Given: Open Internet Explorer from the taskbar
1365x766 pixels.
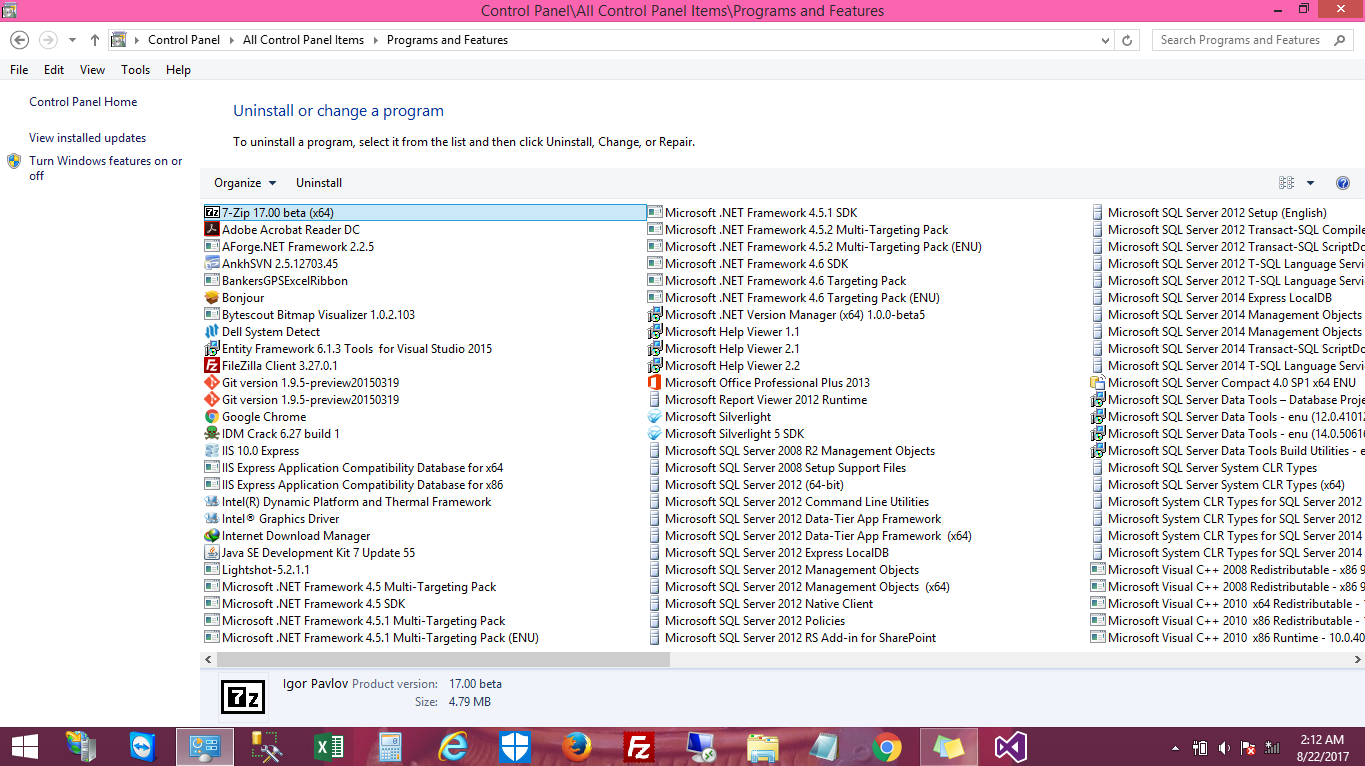Looking at the screenshot, I should (x=453, y=747).
